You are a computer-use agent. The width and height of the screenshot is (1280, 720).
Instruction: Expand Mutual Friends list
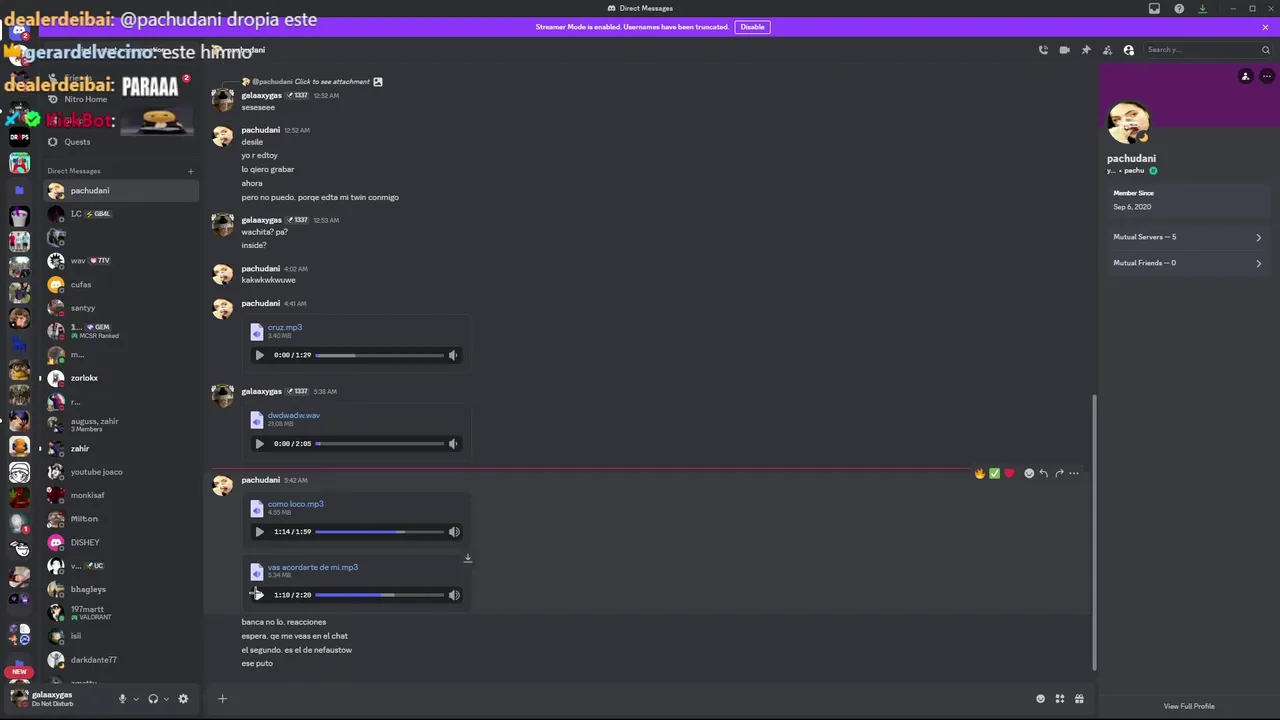(x=1187, y=263)
